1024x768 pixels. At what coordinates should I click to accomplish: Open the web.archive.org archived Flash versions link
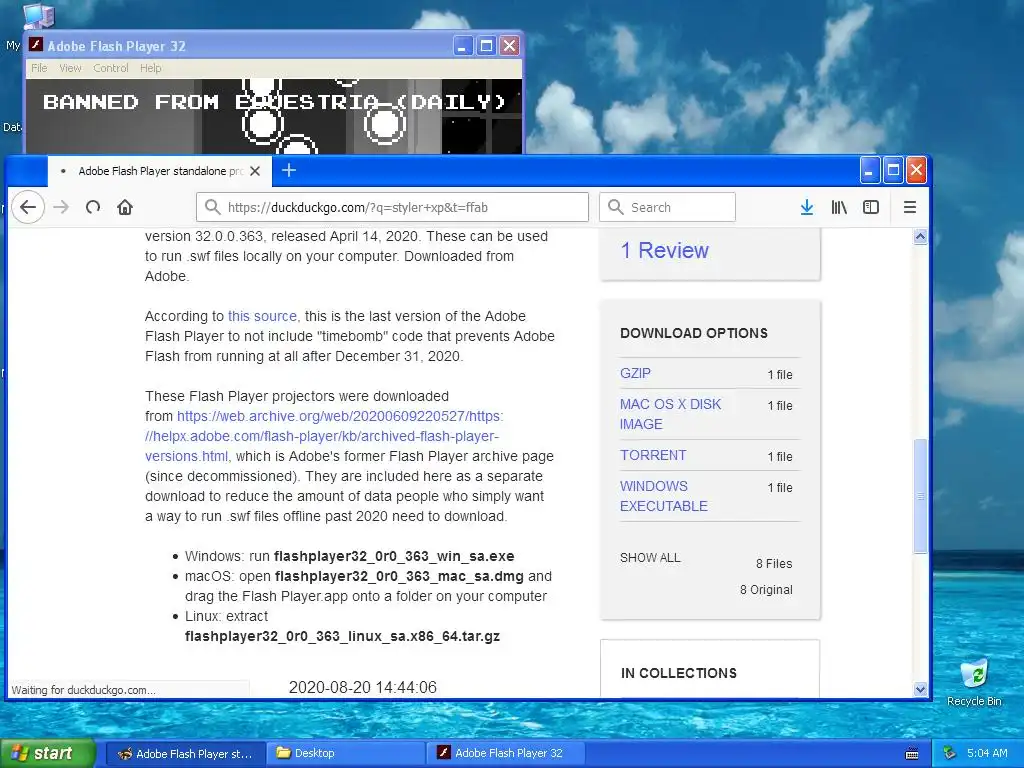(x=324, y=436)
